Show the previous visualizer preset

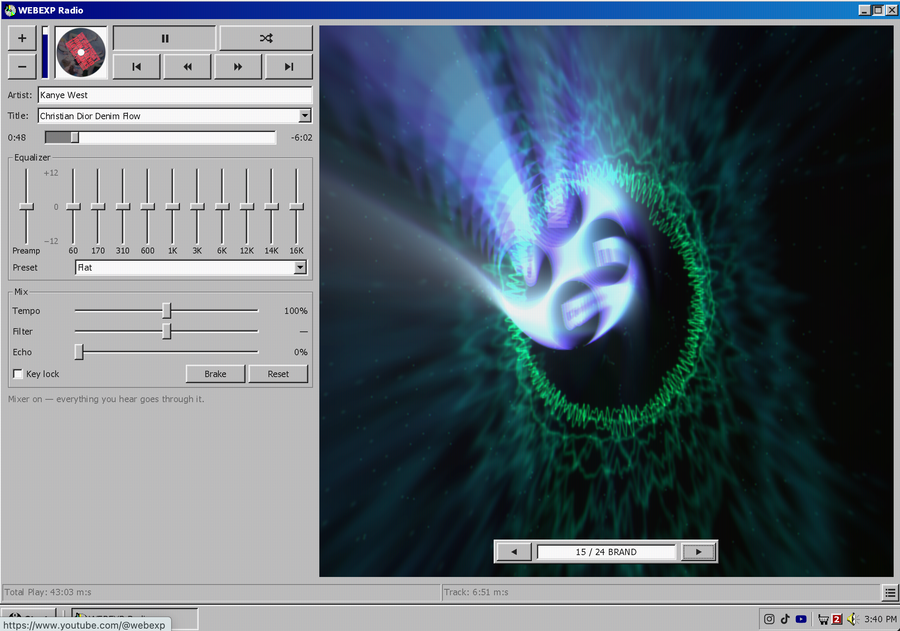pos(514,552)
